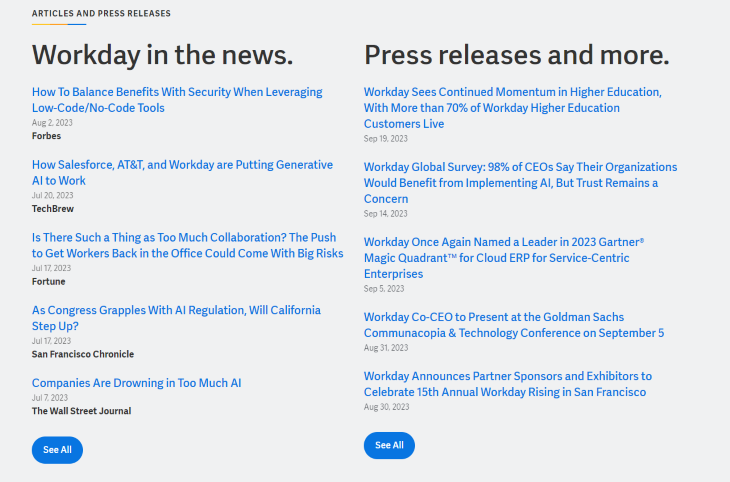
Task: Click the 'Workday in the news.' heading
Action: tap(162, 54)
